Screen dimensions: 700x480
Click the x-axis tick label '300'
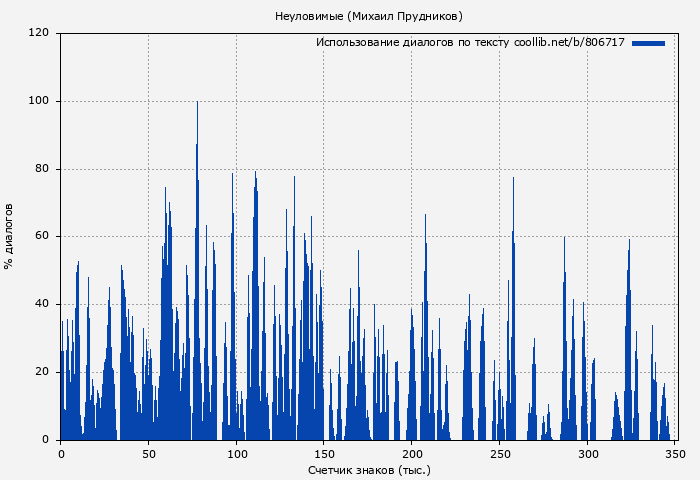point(587,452)
